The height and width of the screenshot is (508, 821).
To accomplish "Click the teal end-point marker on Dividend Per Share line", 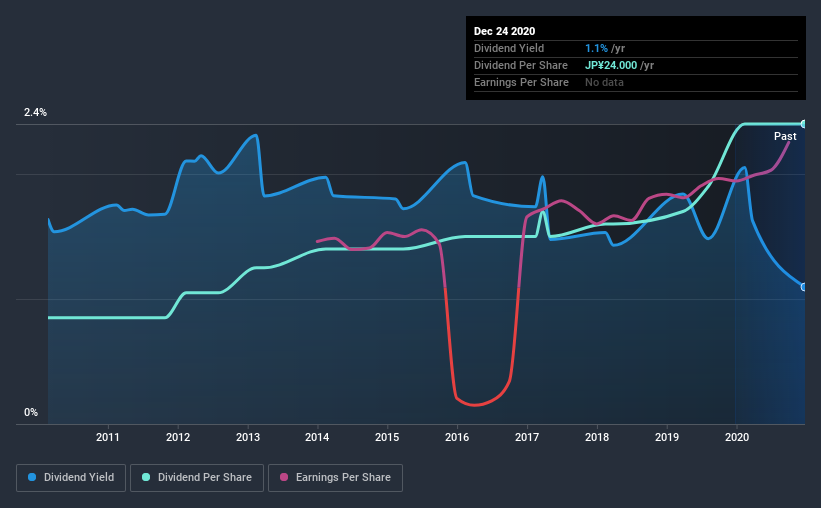I will (x=803, y=124).
